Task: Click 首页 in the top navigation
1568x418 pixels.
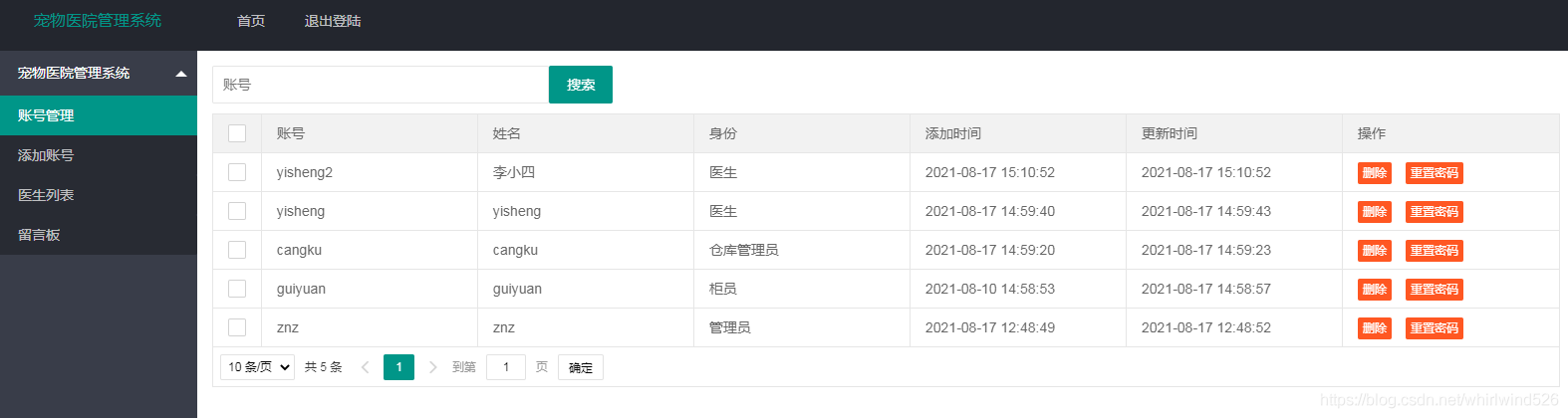Action: coord(251,21)
